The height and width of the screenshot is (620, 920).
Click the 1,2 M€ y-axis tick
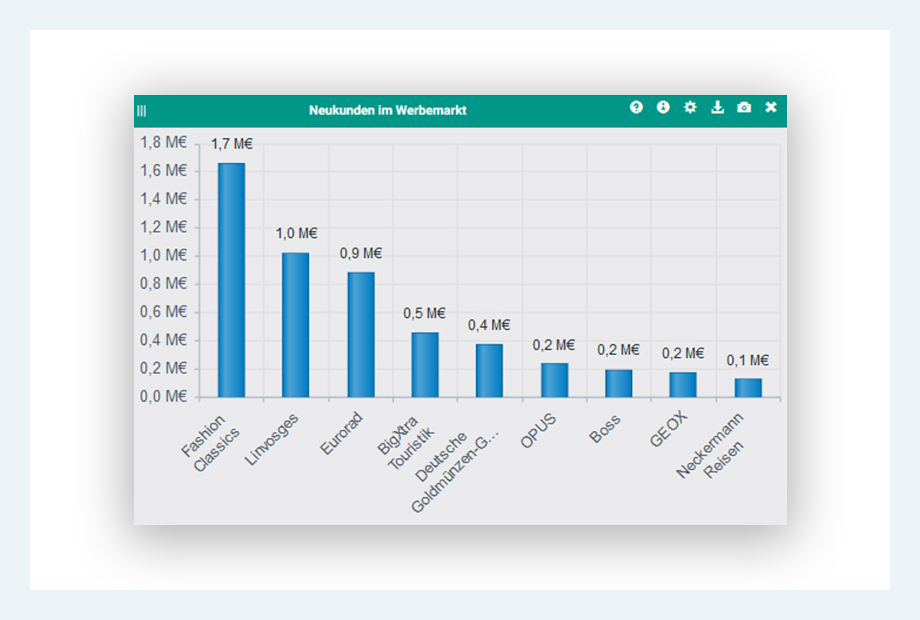coord(163,227)
